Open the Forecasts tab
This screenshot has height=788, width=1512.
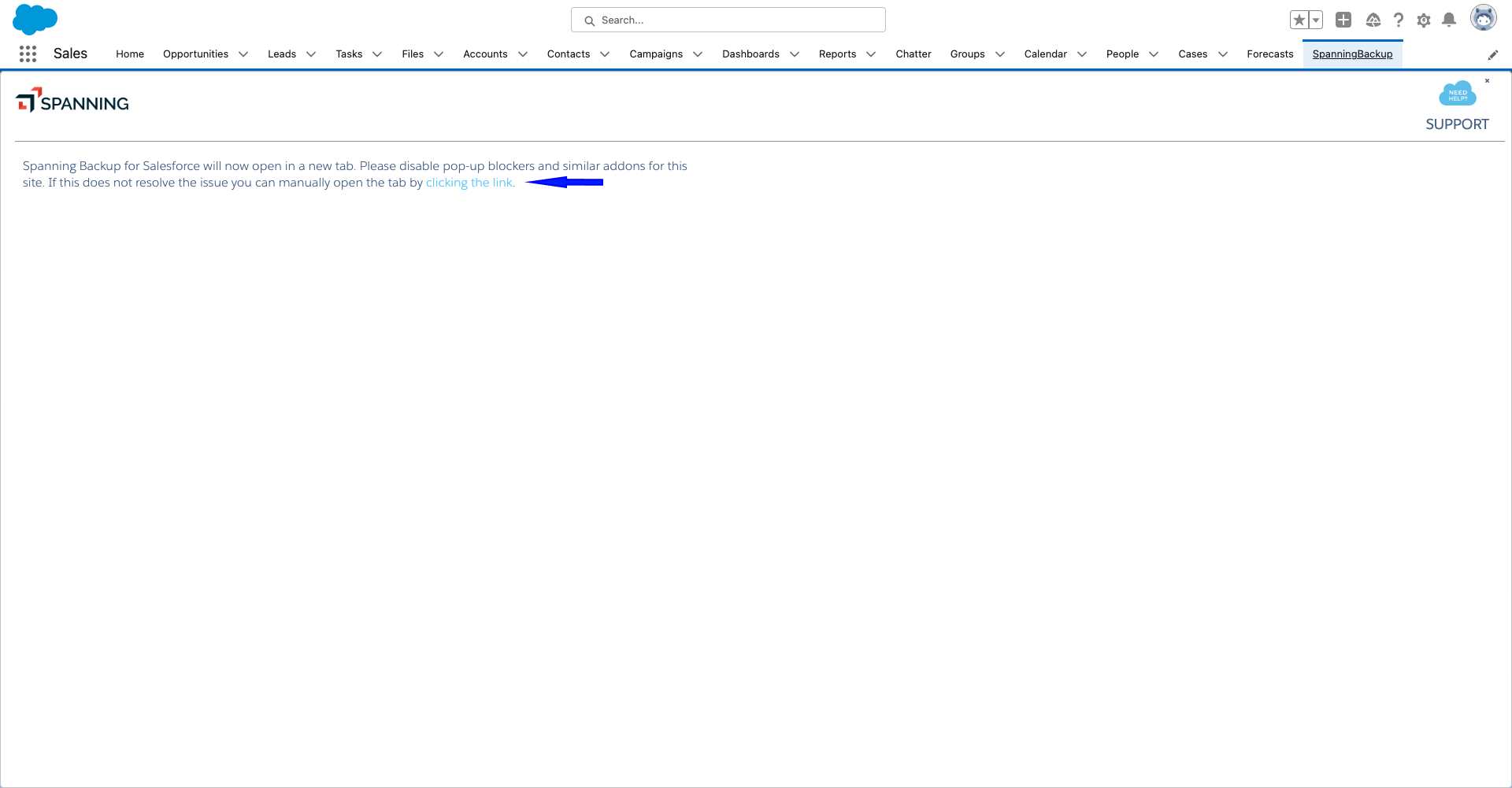click(x=1270, y=54)
